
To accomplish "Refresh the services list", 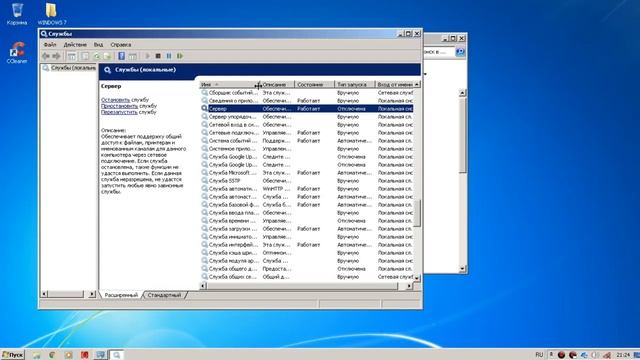I will (x=97, y=56).
